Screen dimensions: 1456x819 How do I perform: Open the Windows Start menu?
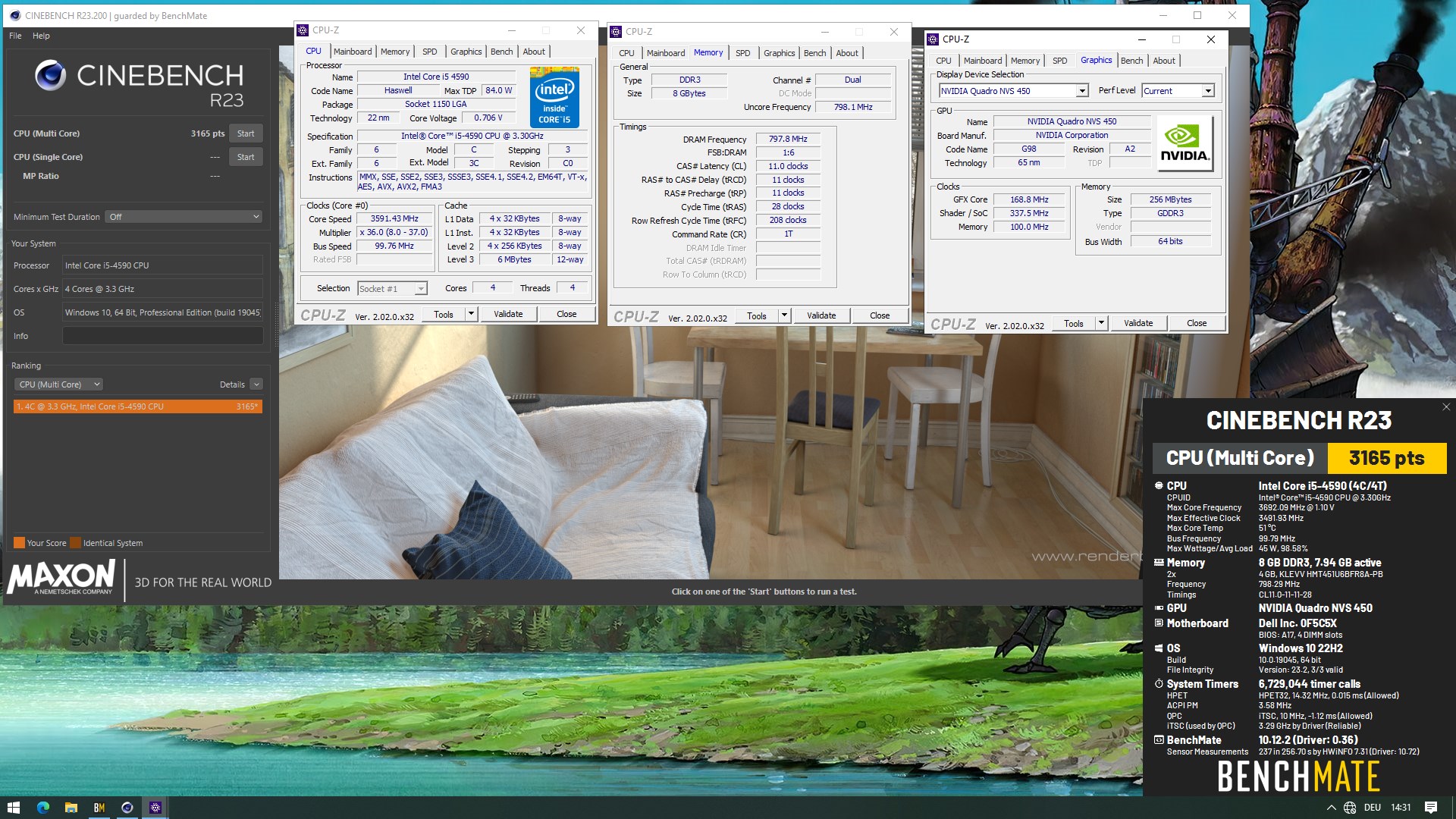(13, 808)
